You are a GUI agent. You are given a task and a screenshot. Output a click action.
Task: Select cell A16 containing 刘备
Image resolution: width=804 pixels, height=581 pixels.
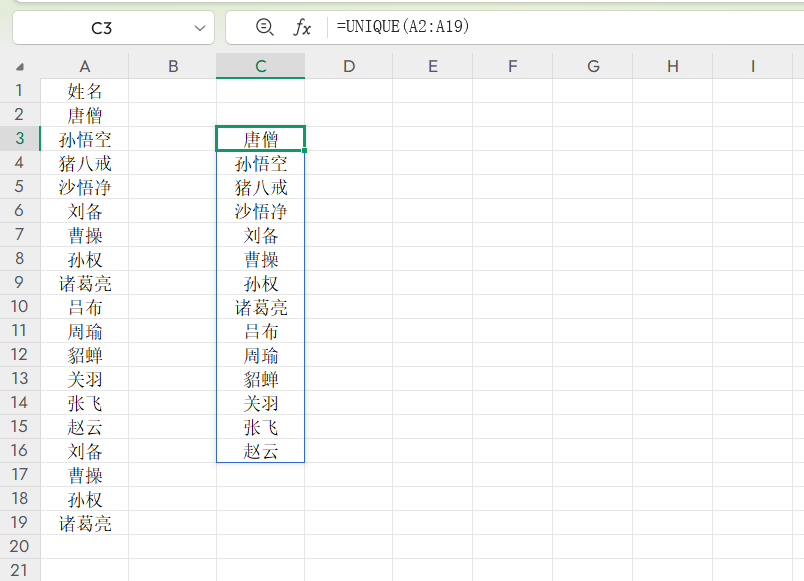(x=84, y=451)
